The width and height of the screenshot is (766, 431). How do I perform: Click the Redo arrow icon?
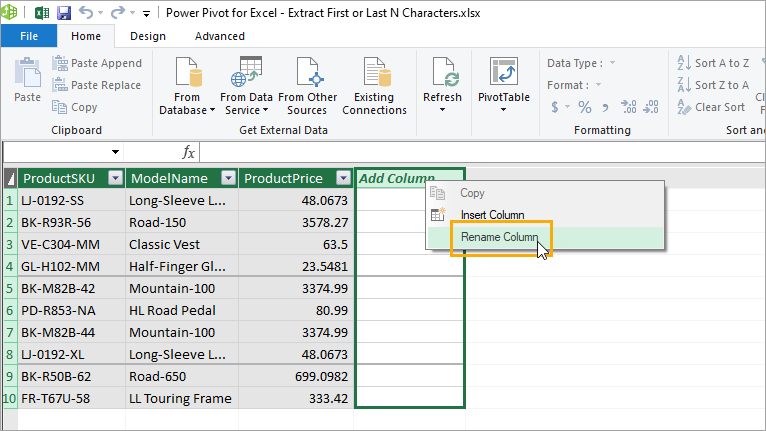(118, 12)
